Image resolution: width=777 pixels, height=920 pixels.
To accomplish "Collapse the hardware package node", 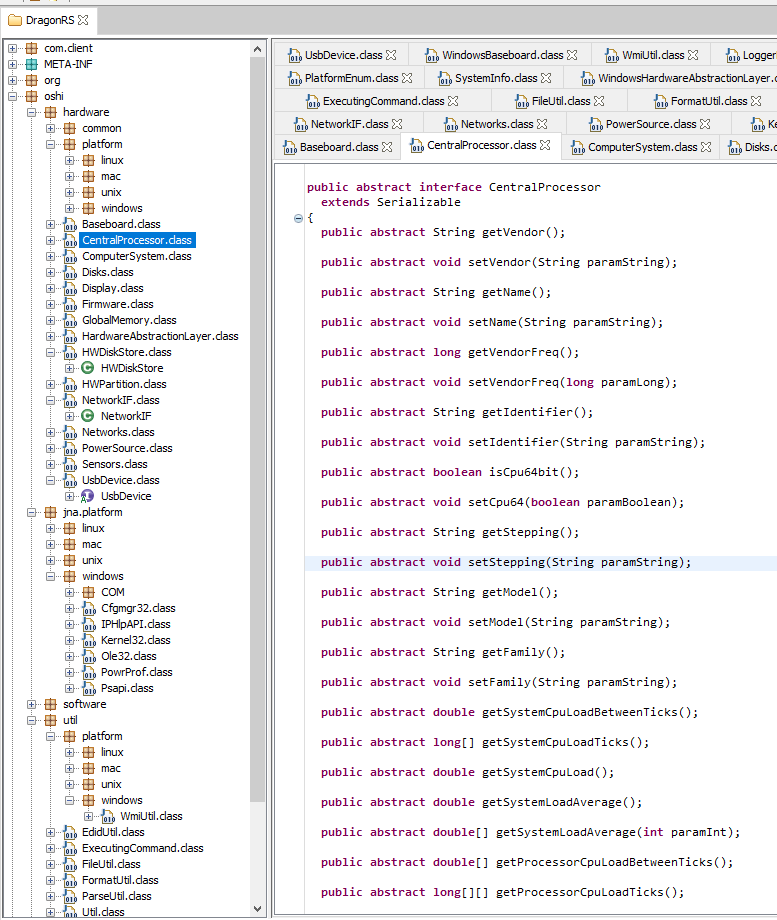I will [32, 112].
